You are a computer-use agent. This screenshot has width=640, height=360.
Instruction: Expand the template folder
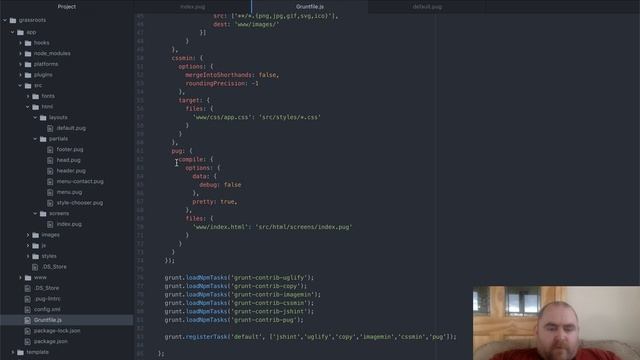[x=13, y=352]
